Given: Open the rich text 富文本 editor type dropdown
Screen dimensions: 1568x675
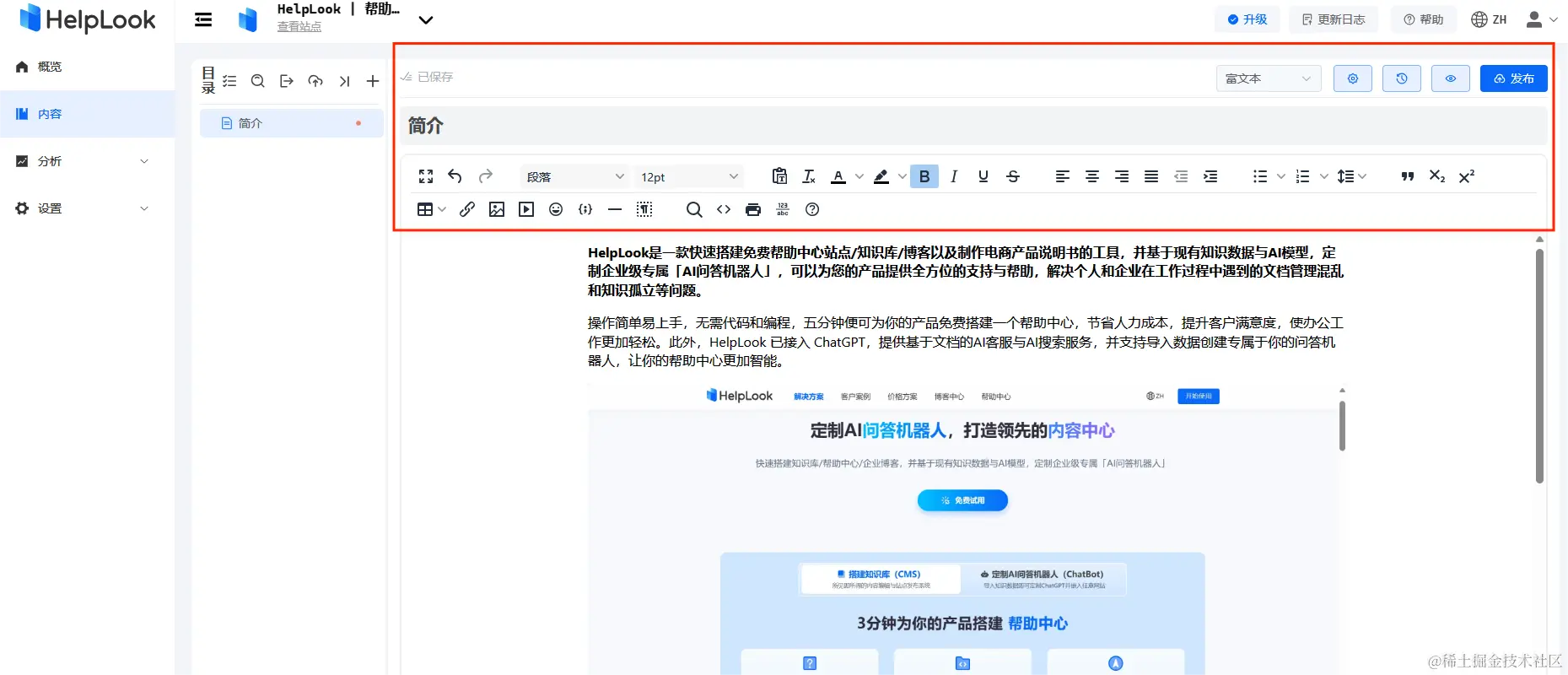Looking at the screenshot, I should coord(1269,78).
